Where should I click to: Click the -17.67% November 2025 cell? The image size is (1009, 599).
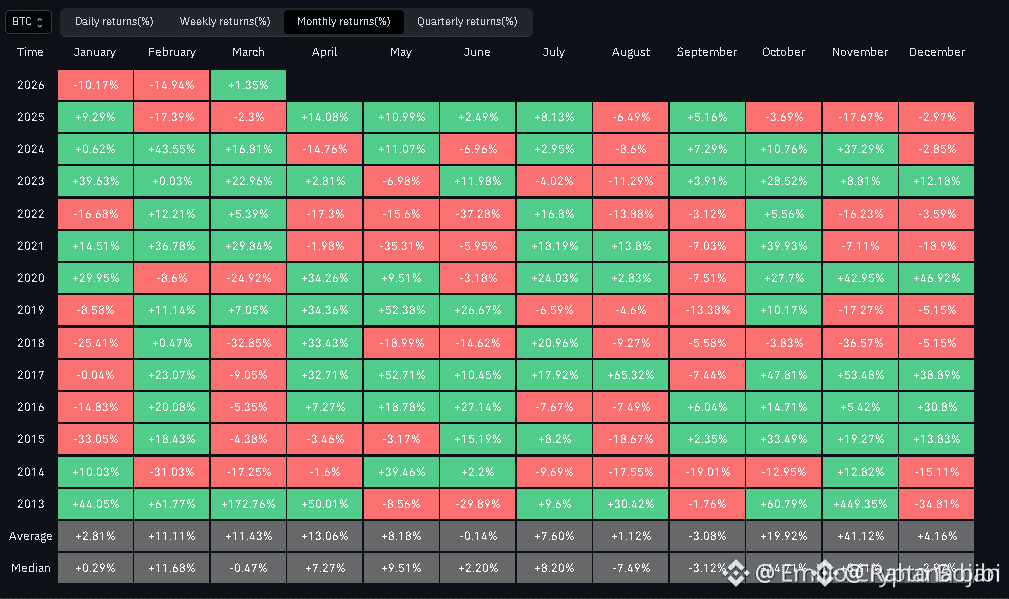point(860,117)
